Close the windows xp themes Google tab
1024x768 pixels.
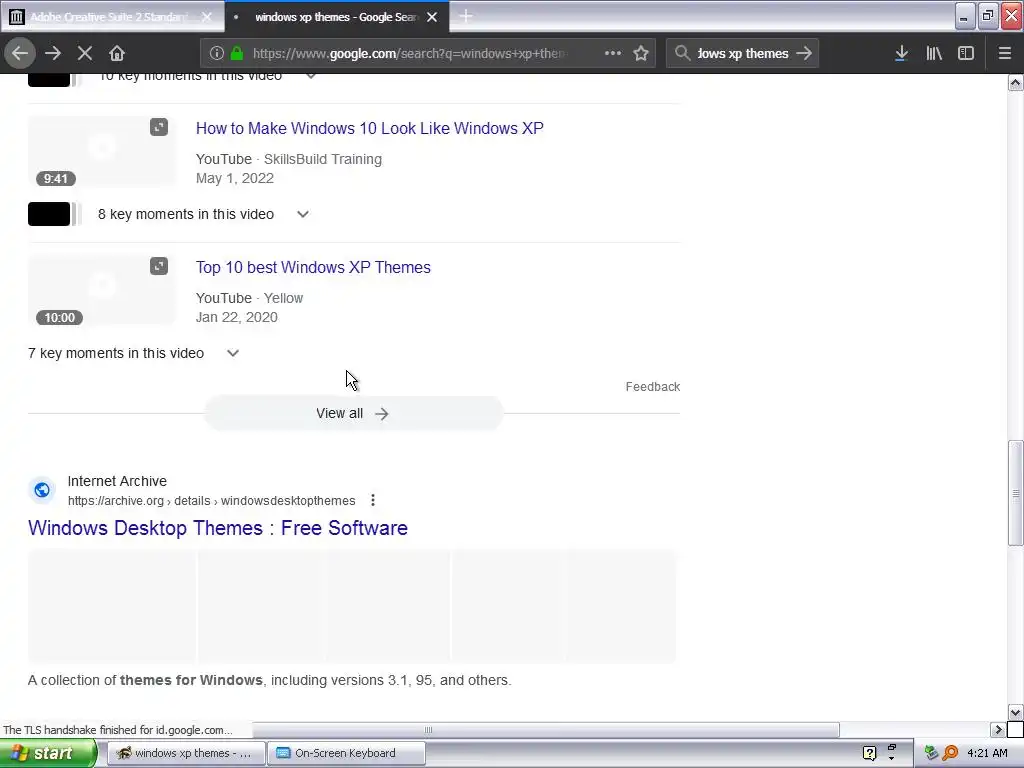coord(432,17)
